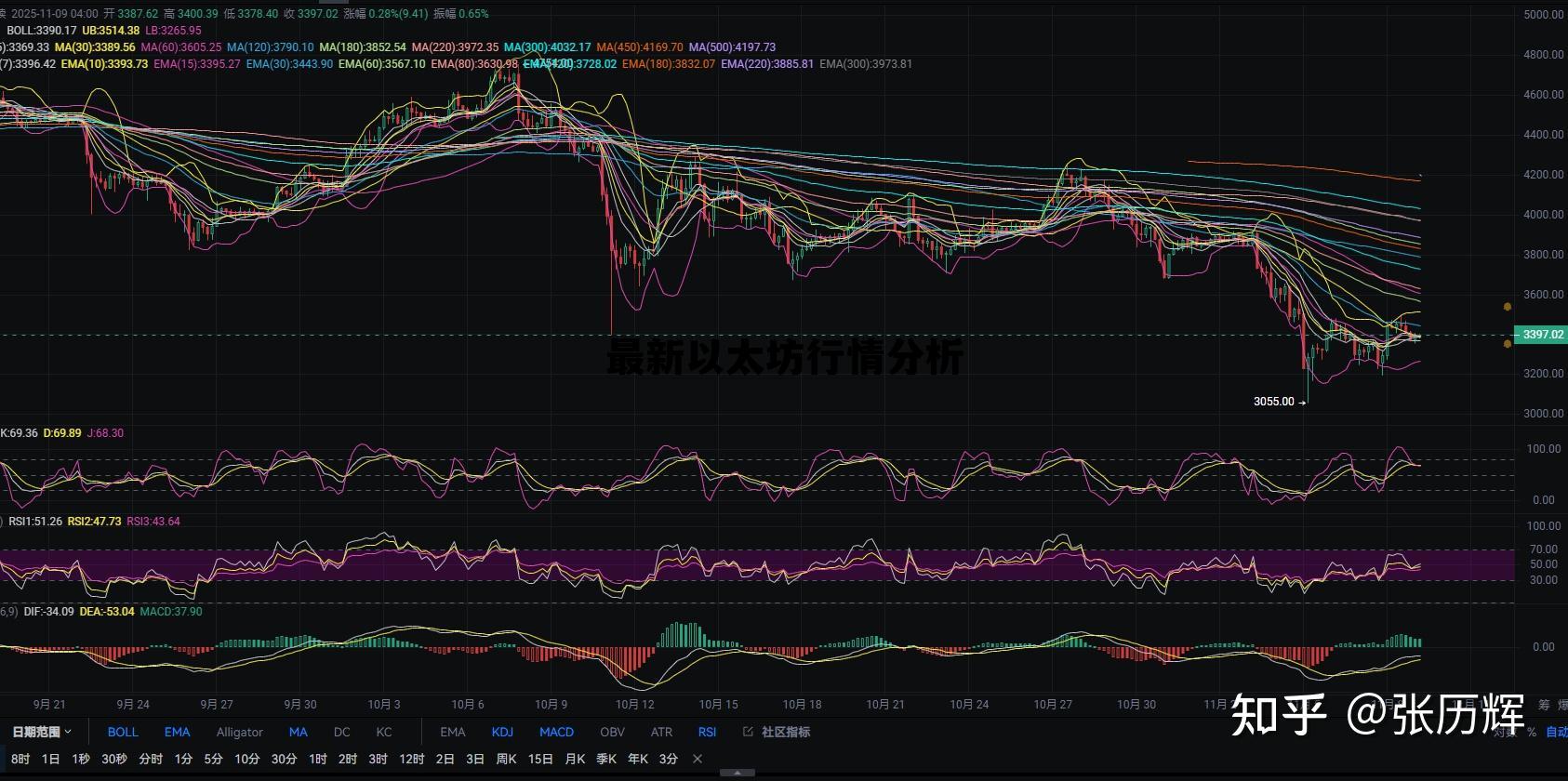1568x781 pixels.
Task: Select the 3分 timeframe
Action: pyautogui.click(x=669, y=759)
